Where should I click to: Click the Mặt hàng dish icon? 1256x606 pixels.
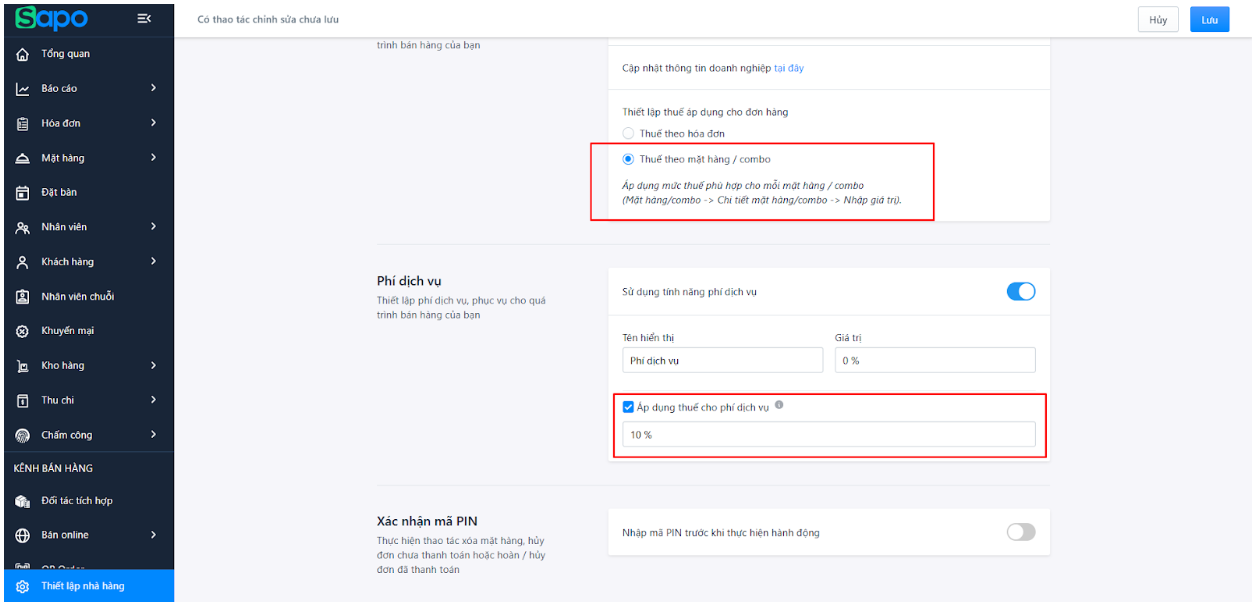point(22,158)
